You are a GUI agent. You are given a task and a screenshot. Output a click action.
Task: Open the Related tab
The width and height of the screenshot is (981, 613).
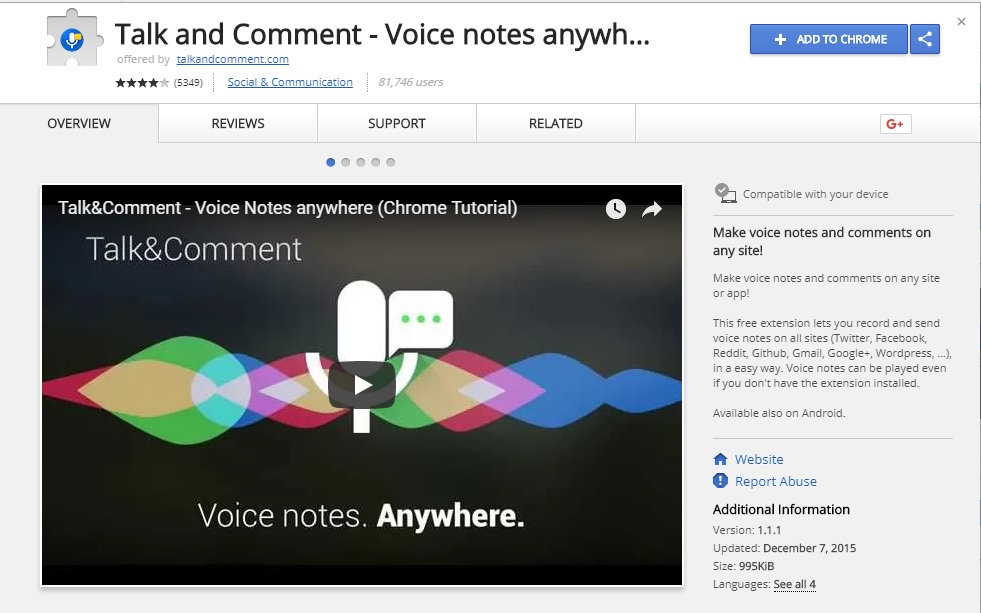[556, 123]
